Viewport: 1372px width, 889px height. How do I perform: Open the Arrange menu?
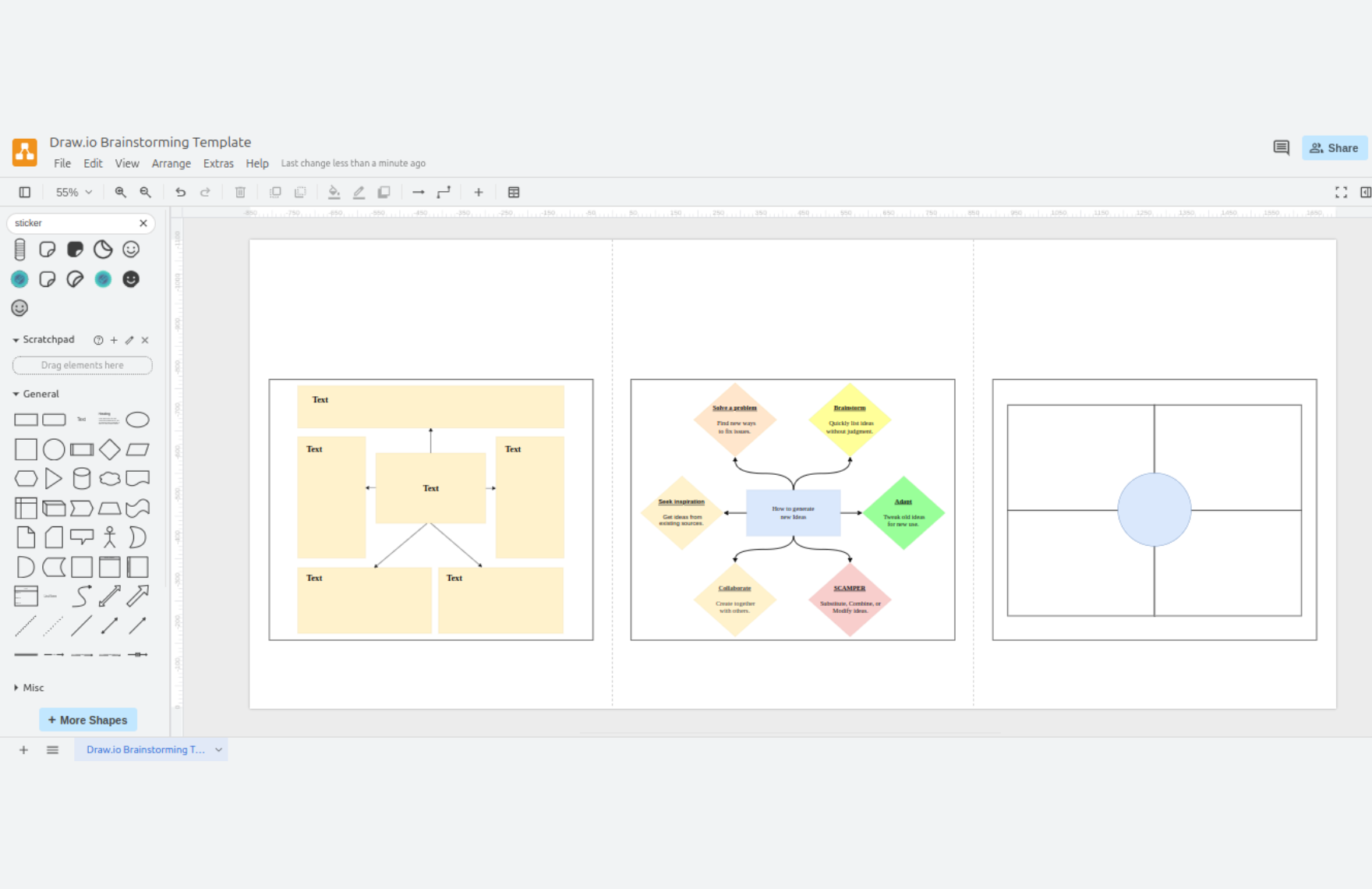(x=171, y=163)
